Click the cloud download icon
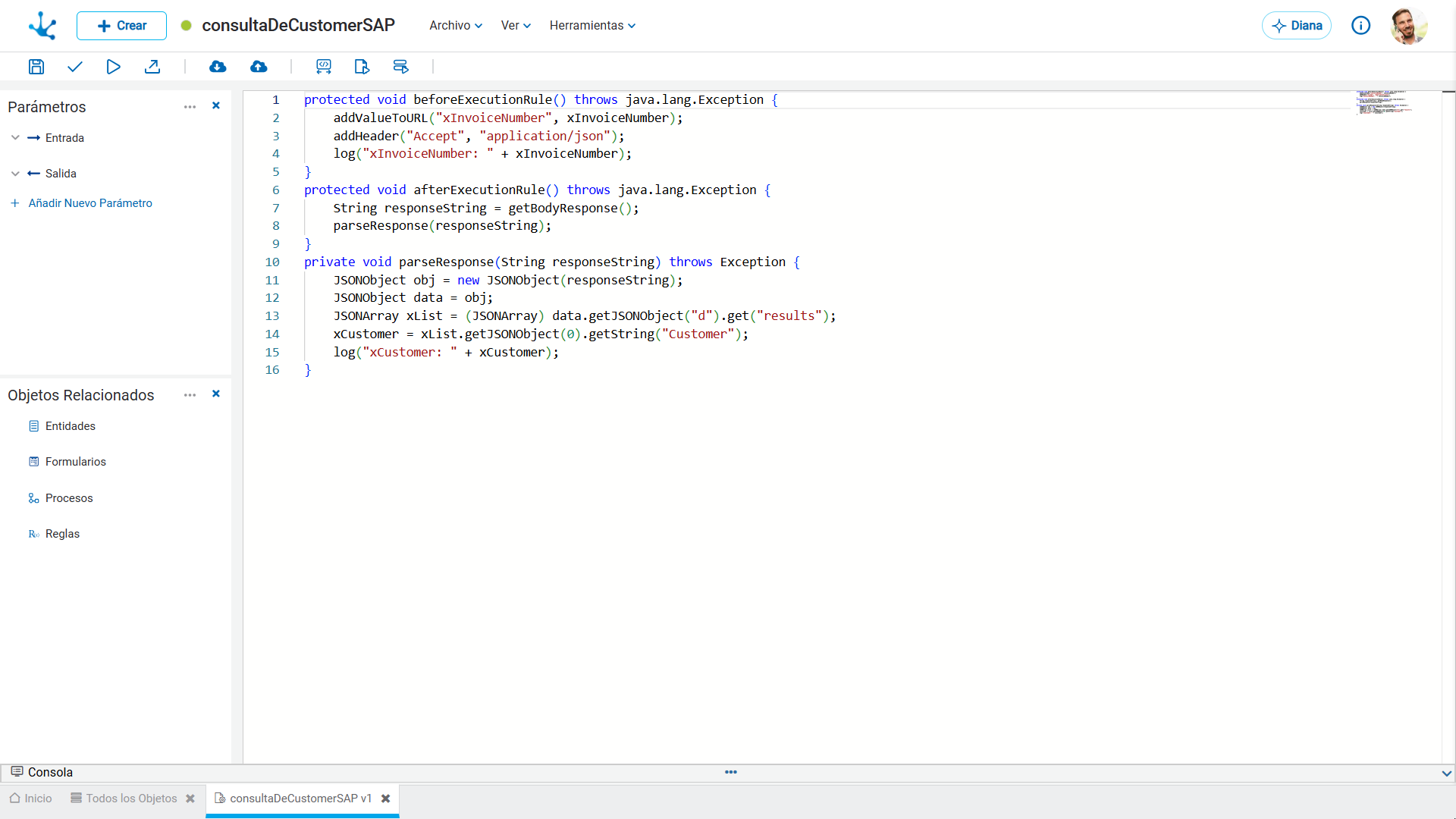 (x=218, y=67)
